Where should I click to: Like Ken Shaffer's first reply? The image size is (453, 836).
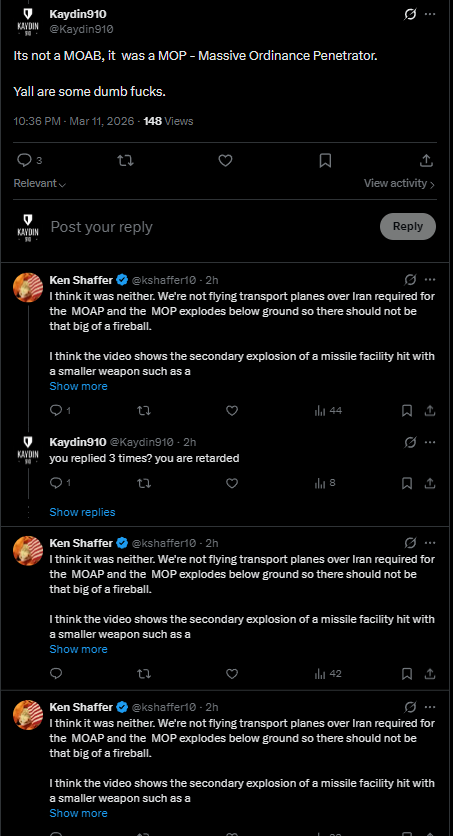tap(232, 411)
